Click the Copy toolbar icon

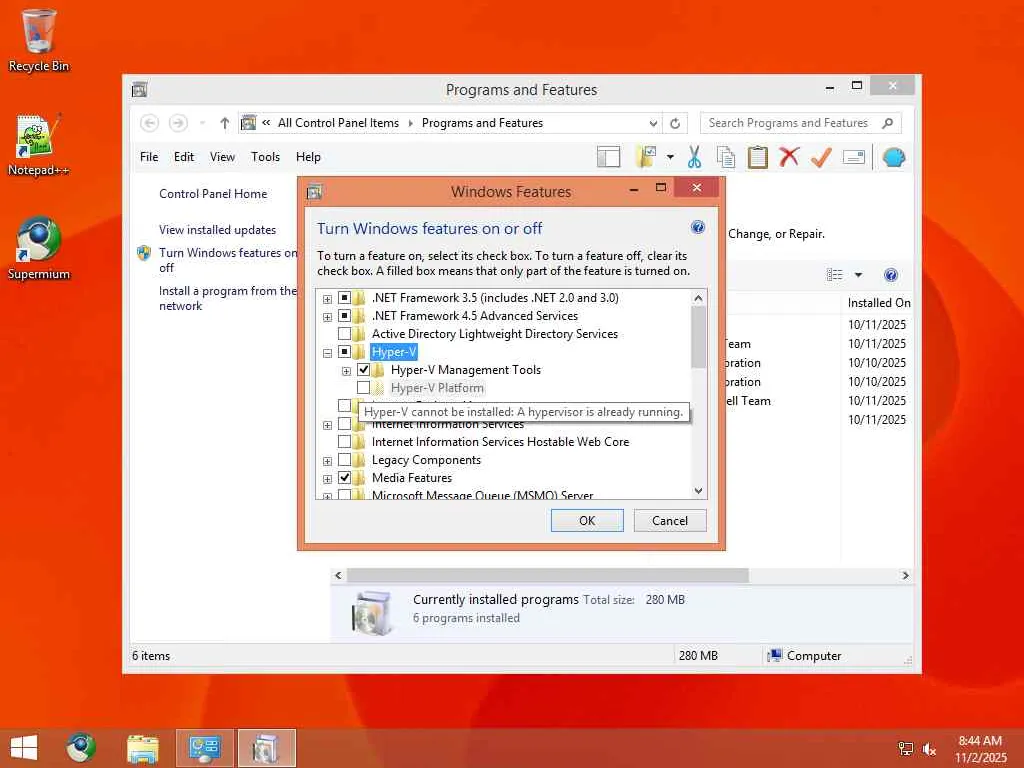[726, 157]
